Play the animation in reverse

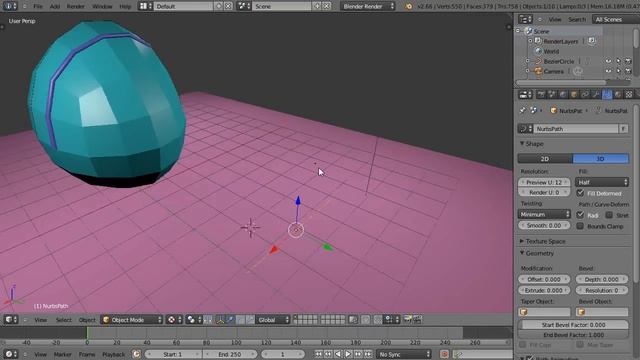click(338, 354)
